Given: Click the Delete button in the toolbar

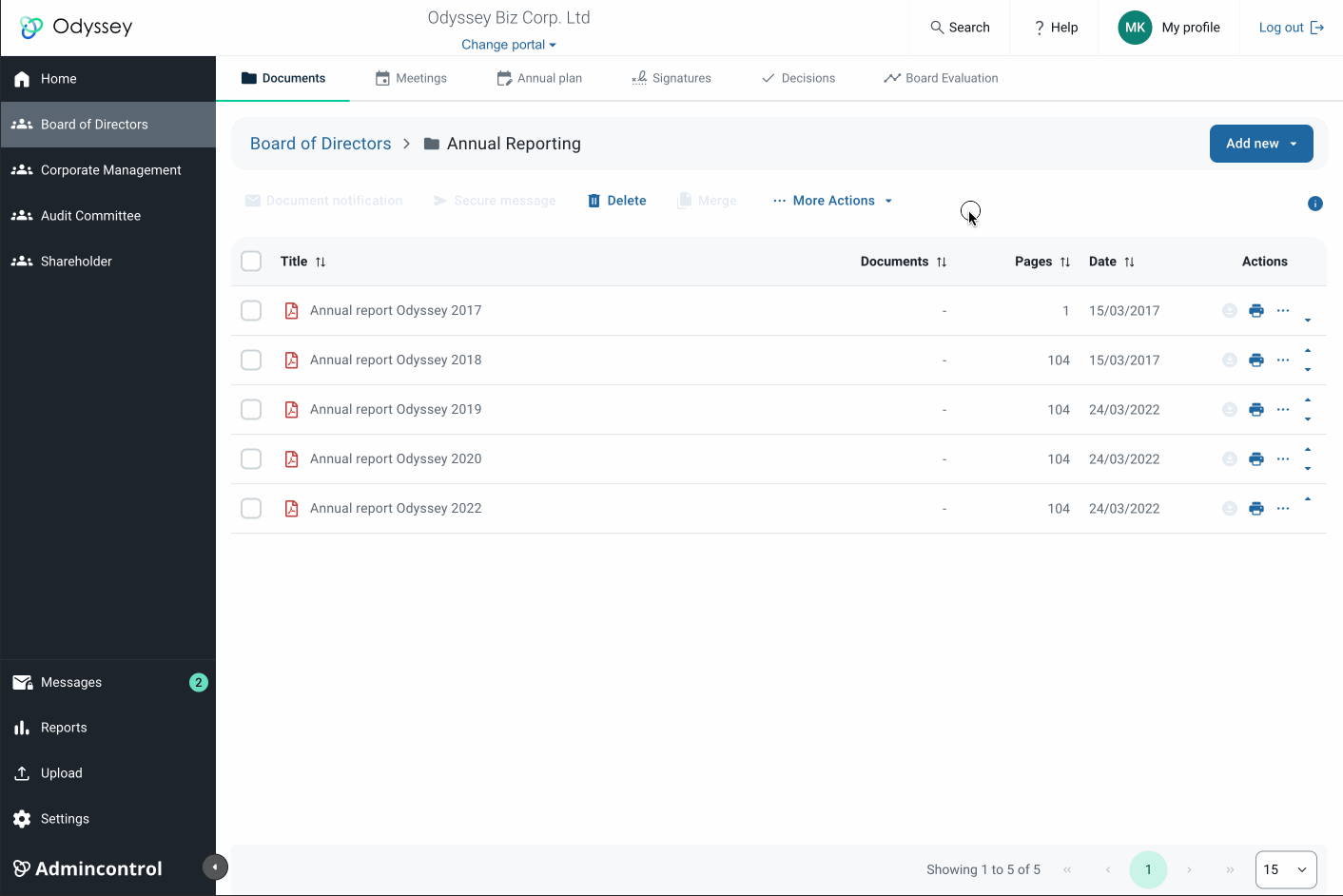Looking at the screenshot, I should tap(616, 201).
